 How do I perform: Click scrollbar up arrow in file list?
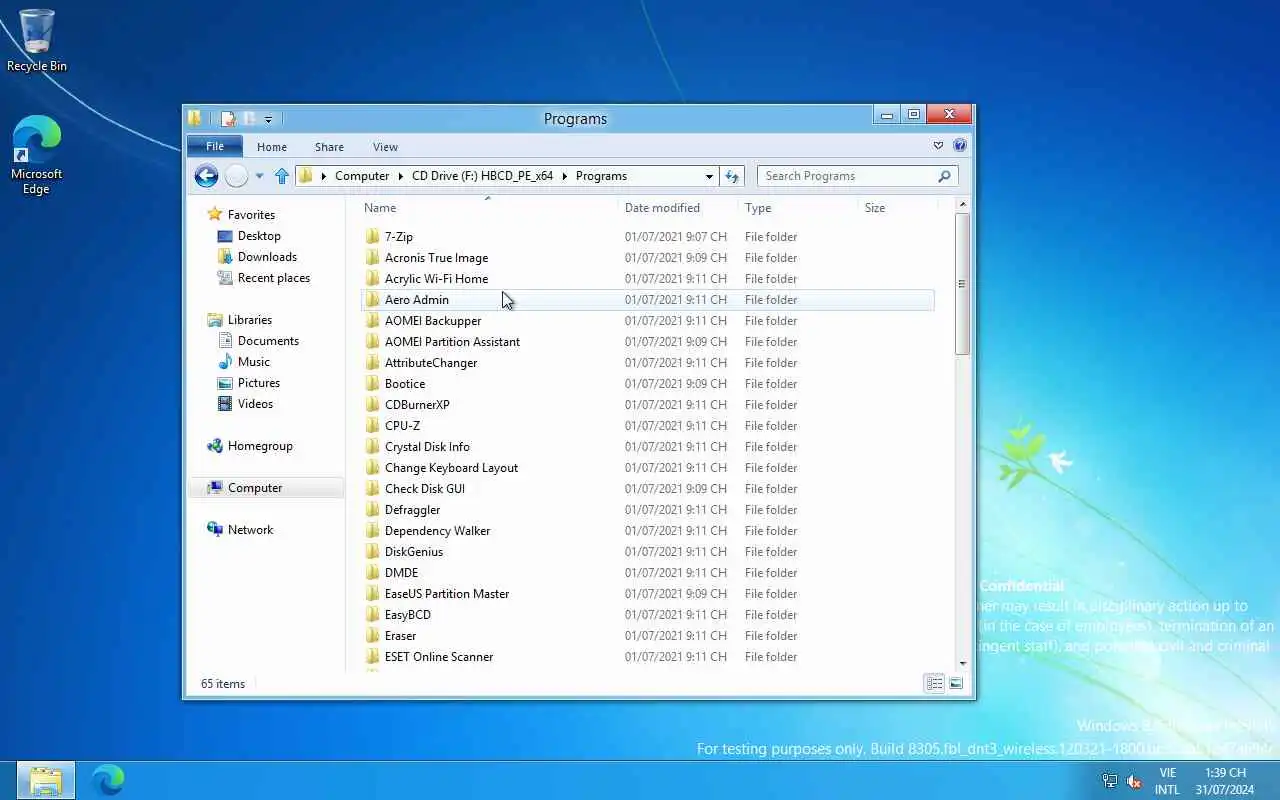963,204
